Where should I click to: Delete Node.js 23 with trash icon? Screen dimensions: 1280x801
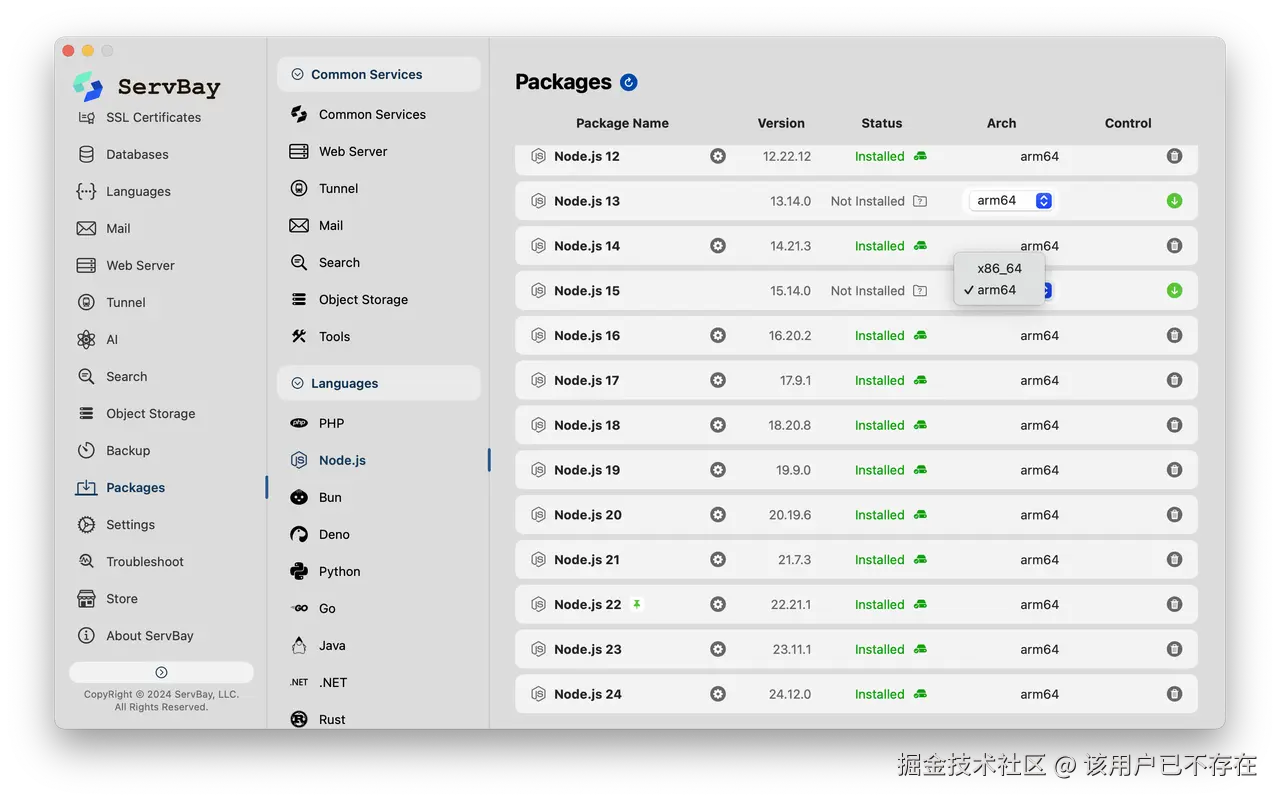[1175, 649]
